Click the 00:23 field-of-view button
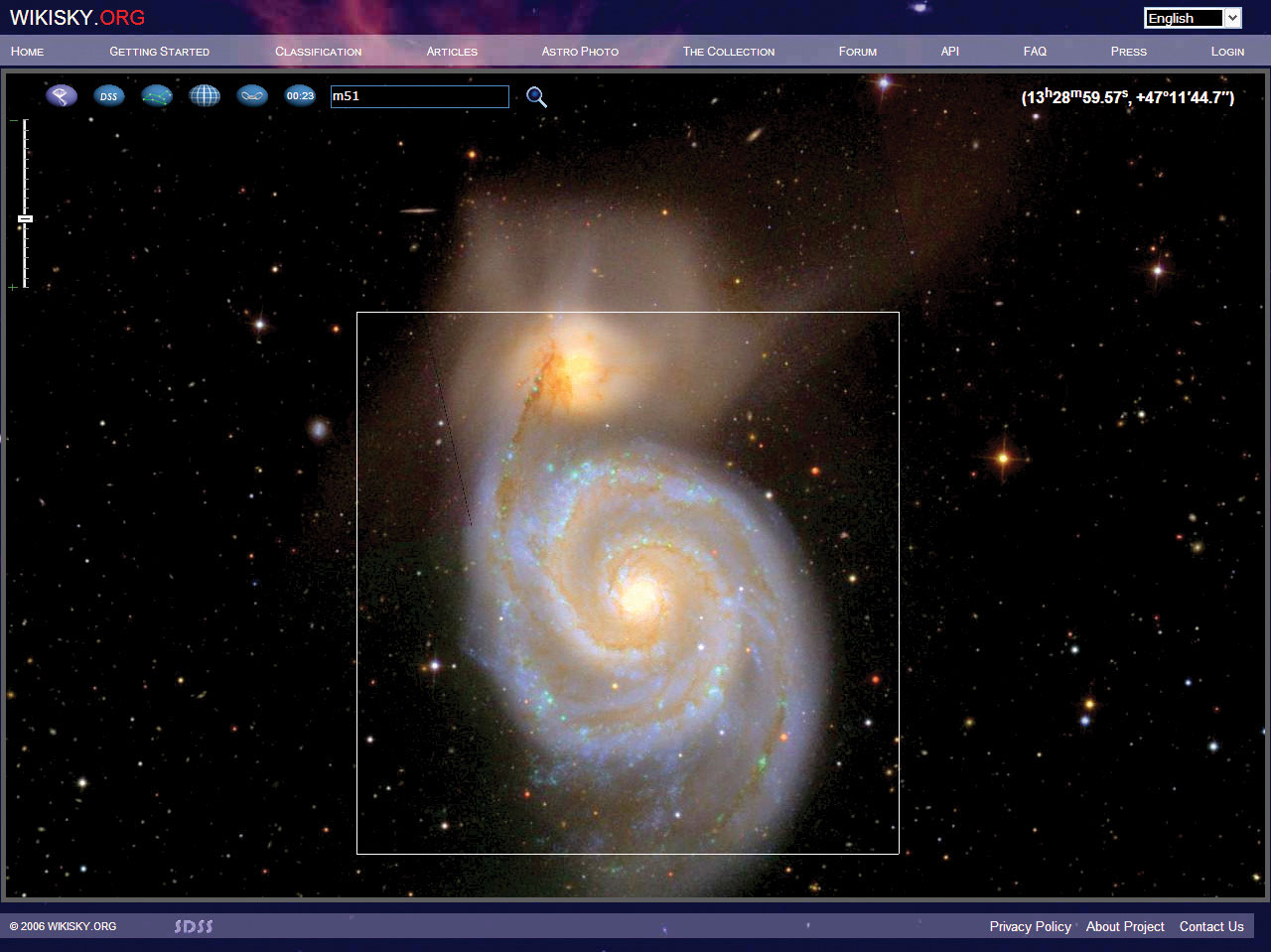This screenshot has height=952, width=1271. [x=300, y=95]
